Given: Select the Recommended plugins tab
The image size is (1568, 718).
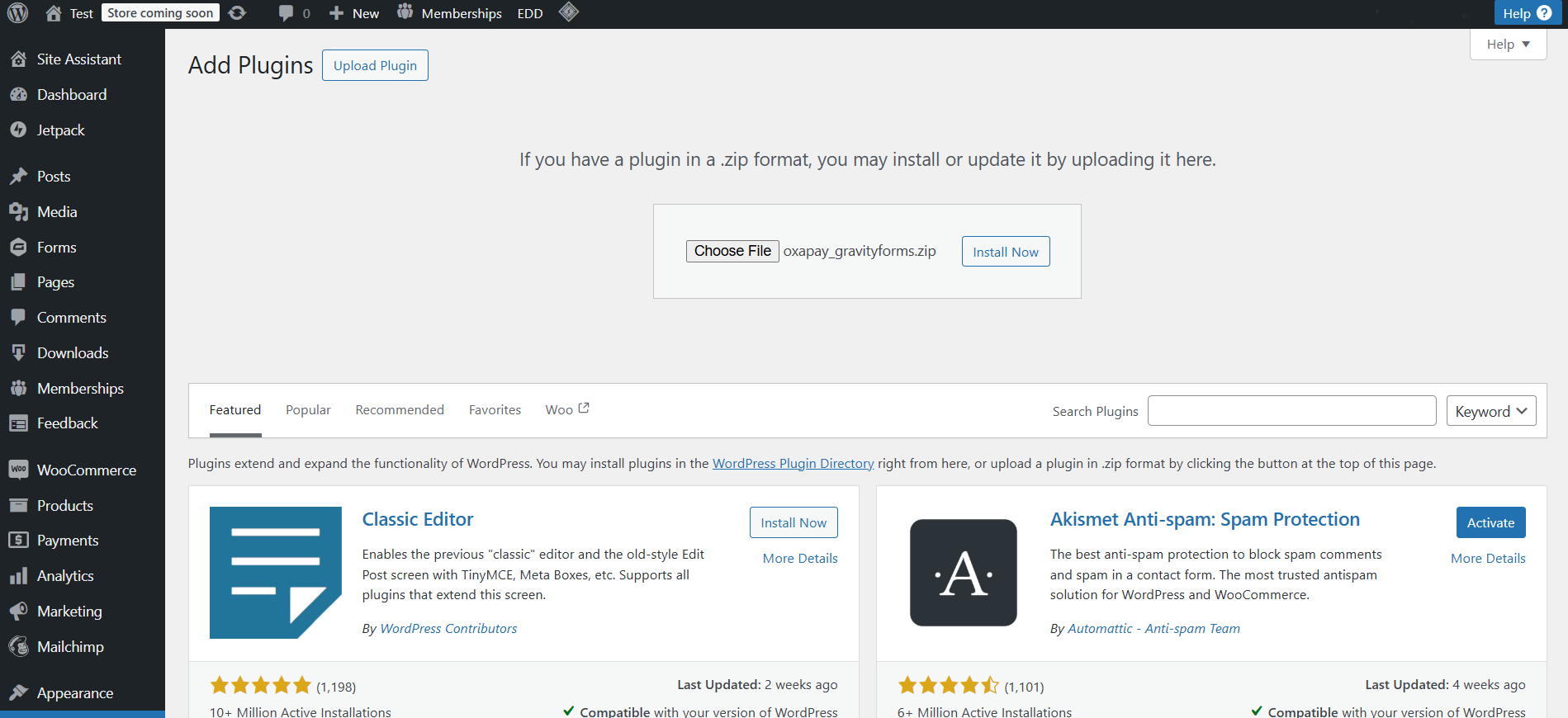Looking at the screenshot, I should click(400, 410).
